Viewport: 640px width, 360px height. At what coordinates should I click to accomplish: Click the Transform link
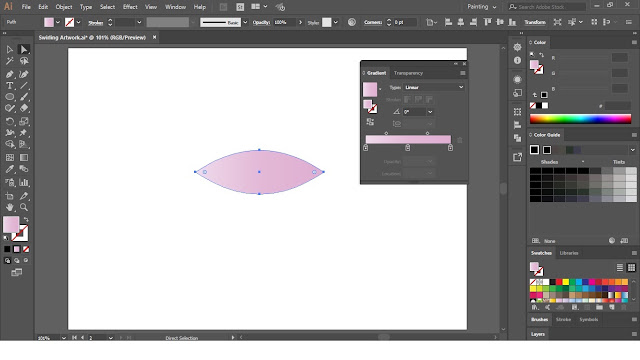[535, 22]
